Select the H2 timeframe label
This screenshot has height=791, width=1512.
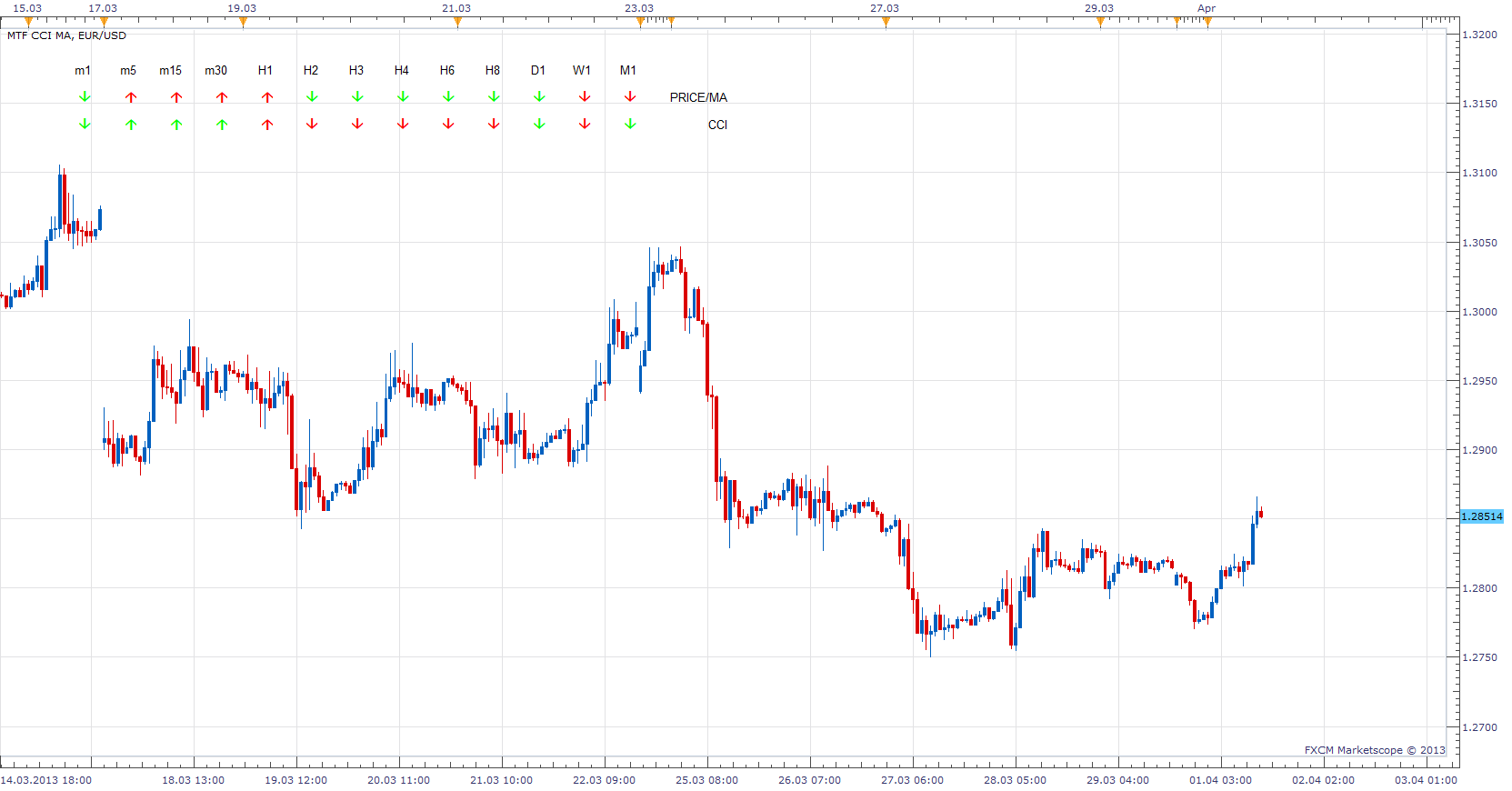coord(311,70)
